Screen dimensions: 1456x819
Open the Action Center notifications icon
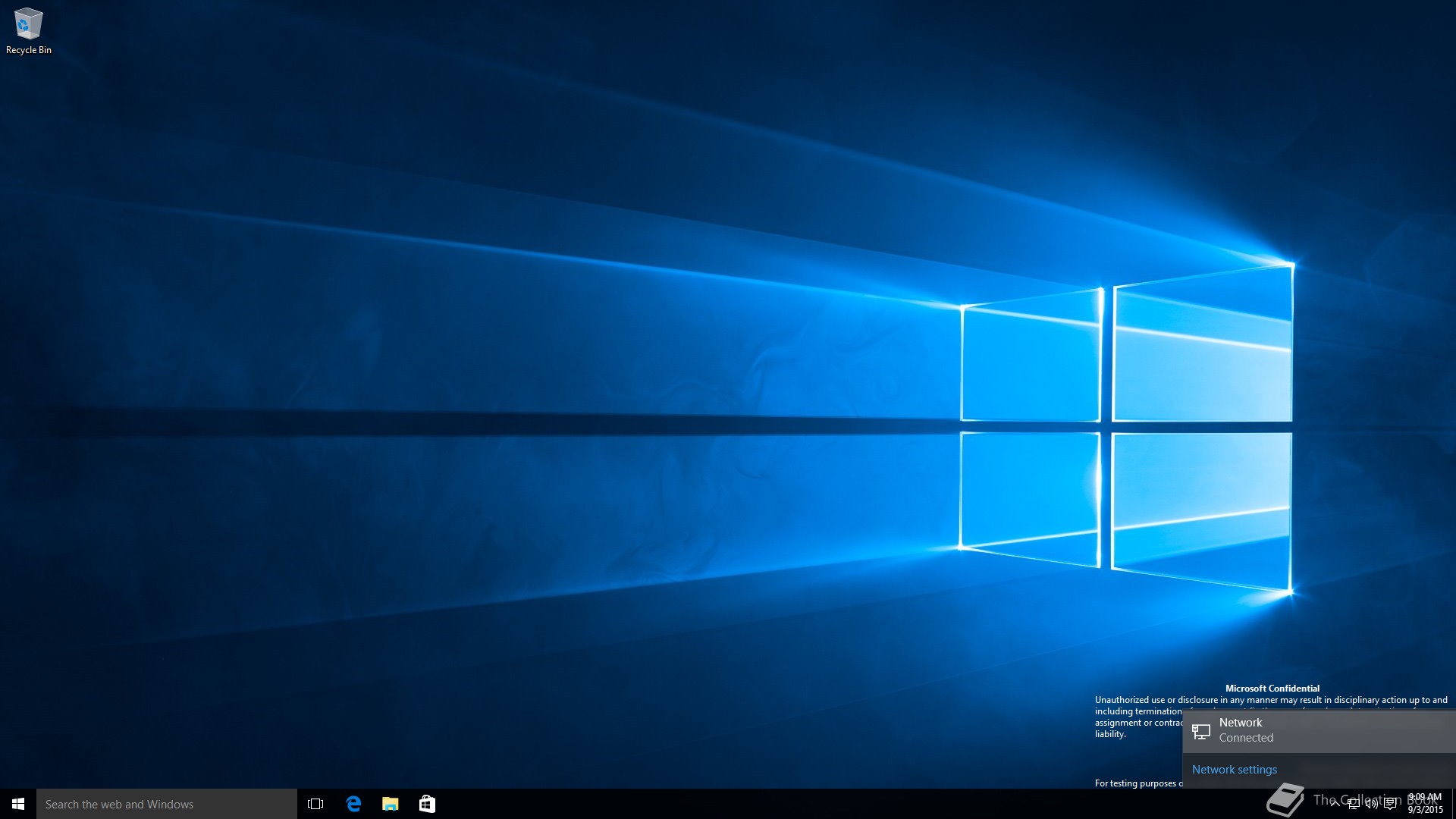1390,804
